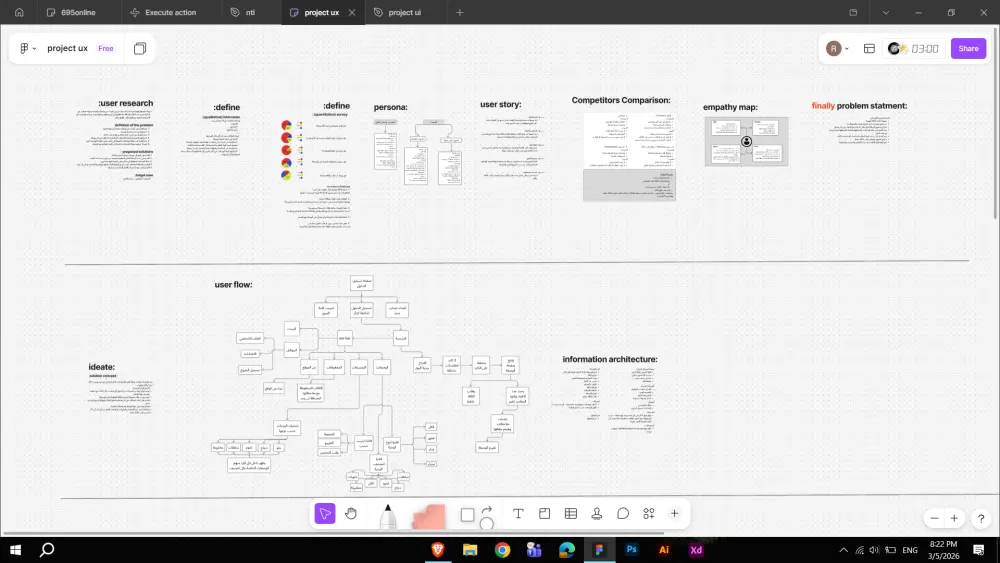The image size is (1000, 563).
Task: Click the Share button
Action: tap(968, 48)
